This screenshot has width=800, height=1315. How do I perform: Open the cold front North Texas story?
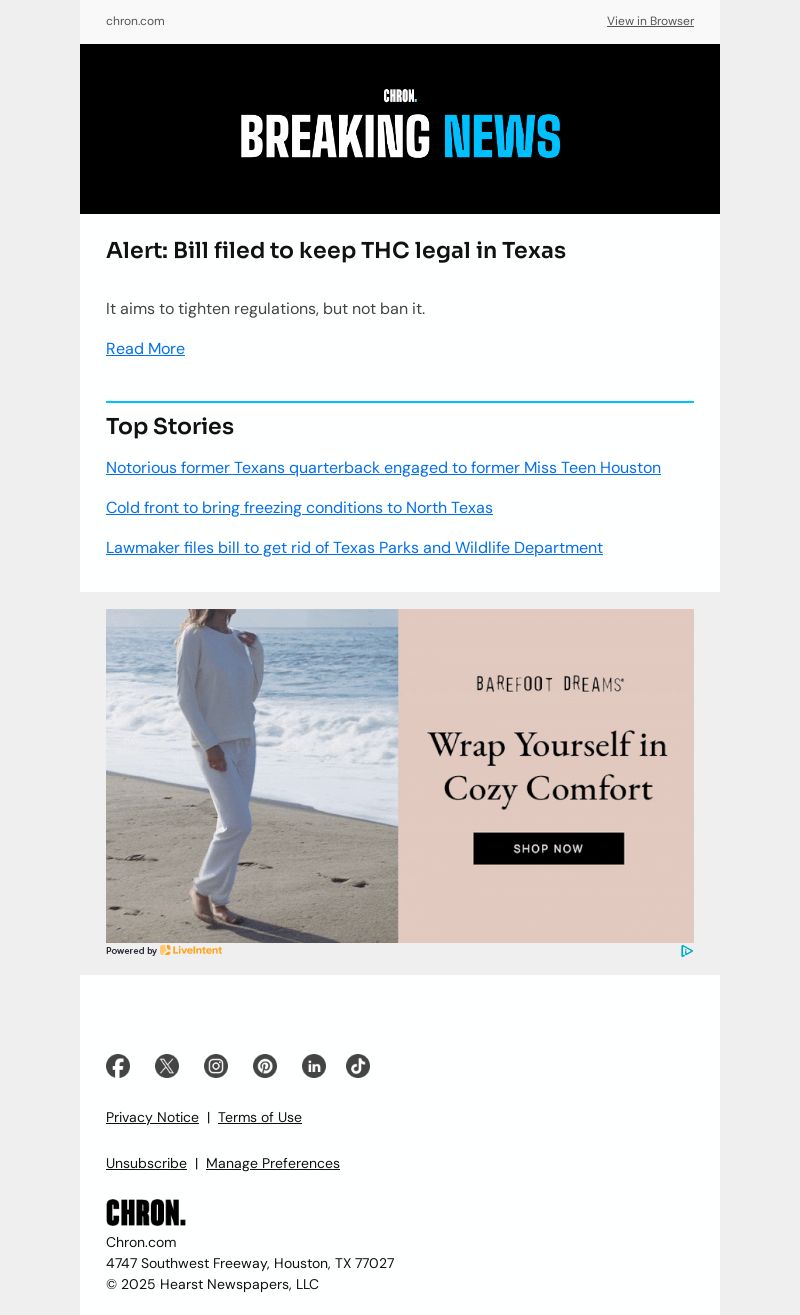[x=299, y=508]
